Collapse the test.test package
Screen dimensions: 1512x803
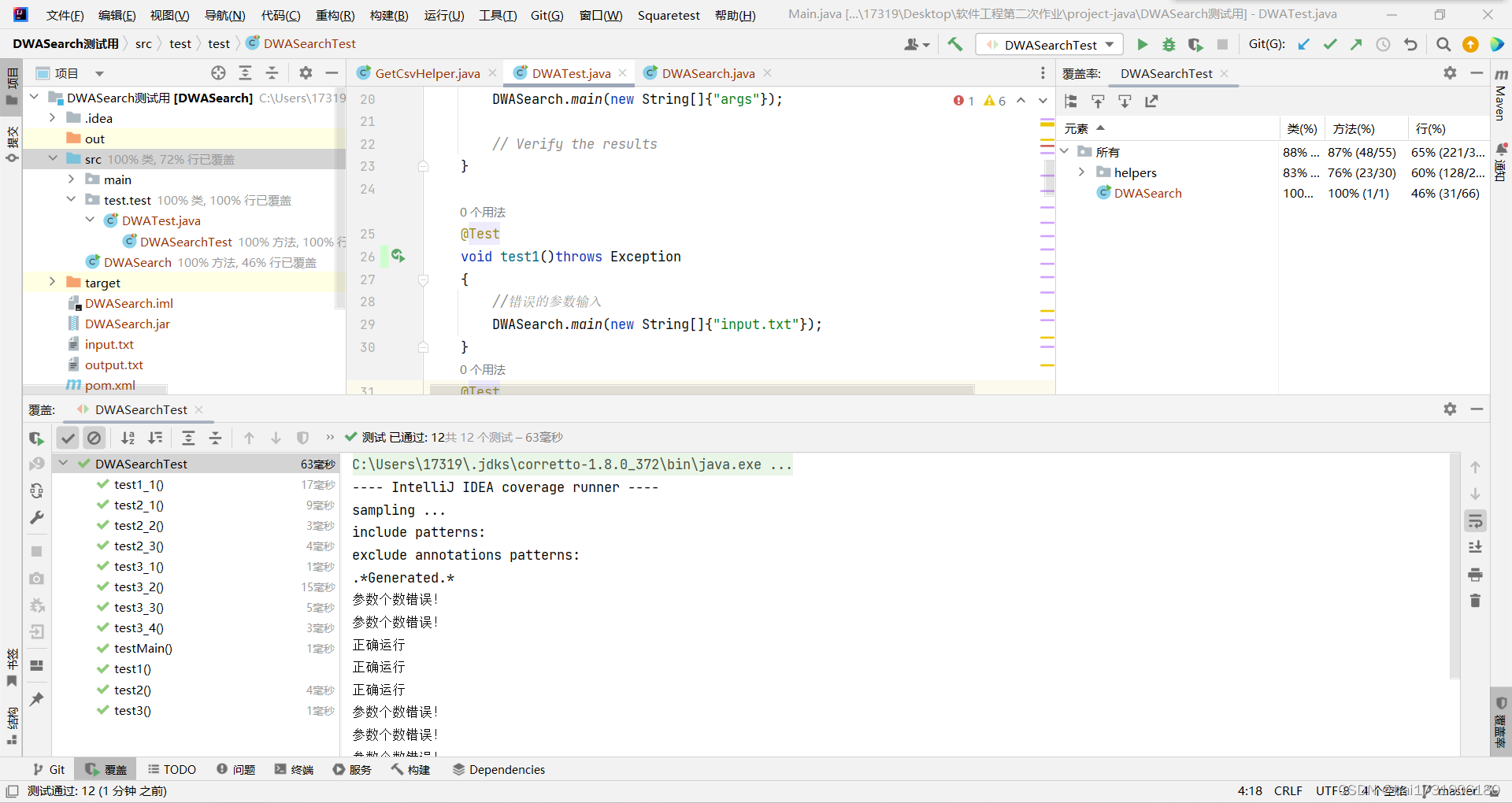(71, 199)
